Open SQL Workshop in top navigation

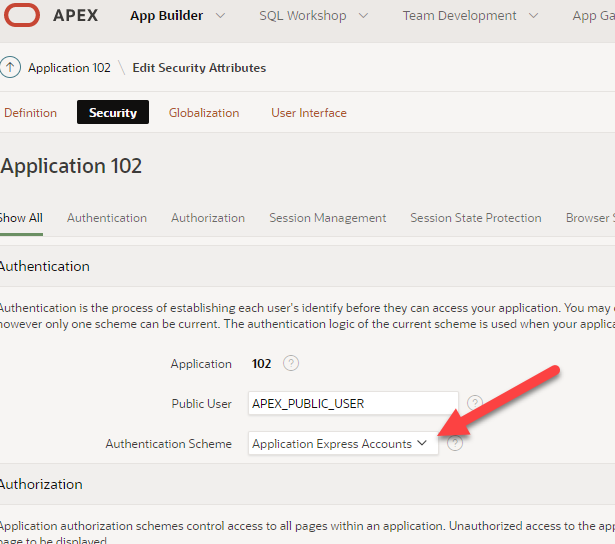coord(303,16)
